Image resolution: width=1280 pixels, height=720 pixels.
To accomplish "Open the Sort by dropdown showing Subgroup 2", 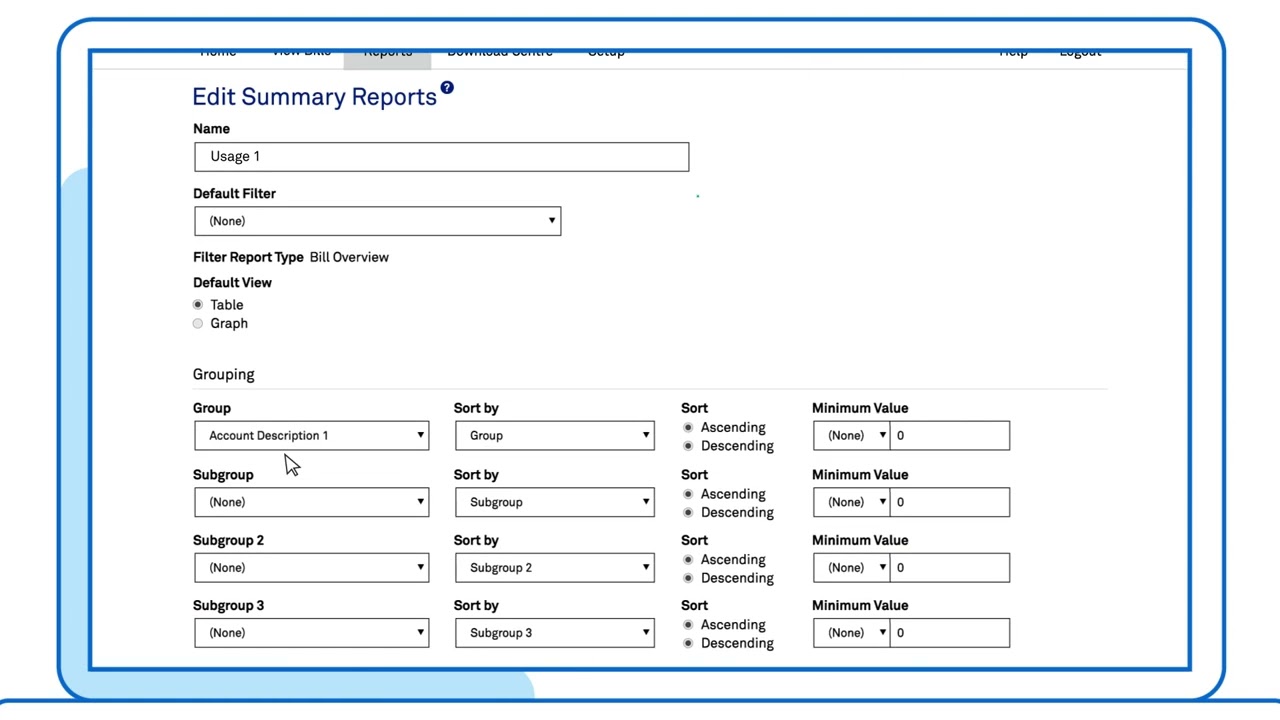I will [554, 568].
